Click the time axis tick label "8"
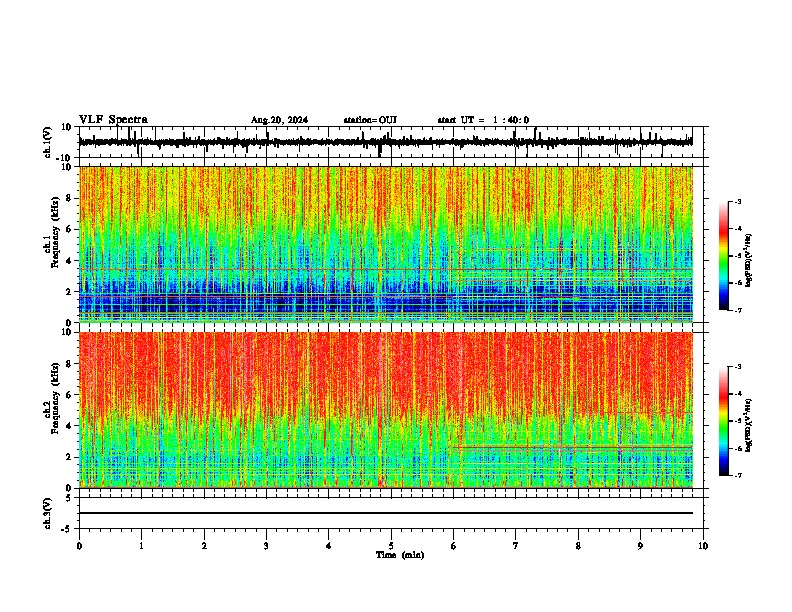Image resolution: width=792 pixels, height=612 pixels. pos(578,546)
